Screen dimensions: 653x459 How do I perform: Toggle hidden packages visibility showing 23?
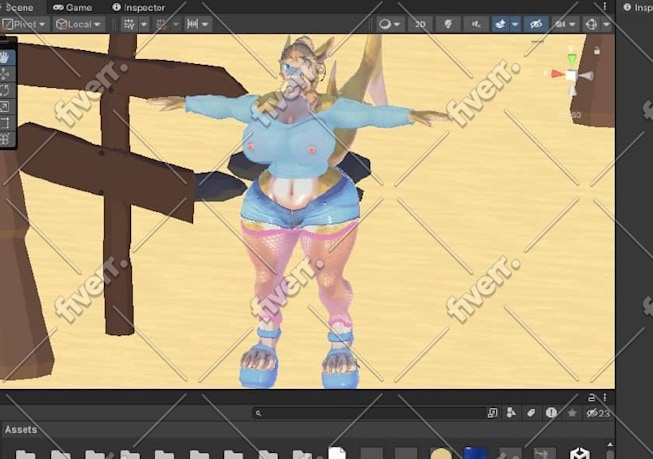pyautogui.click(x=598, y=413)
